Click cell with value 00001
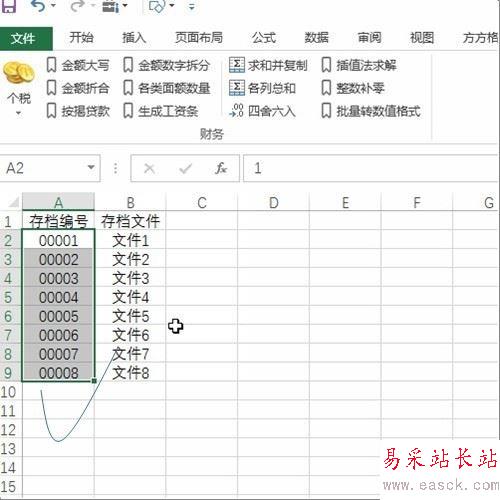 tap(58, 240)
